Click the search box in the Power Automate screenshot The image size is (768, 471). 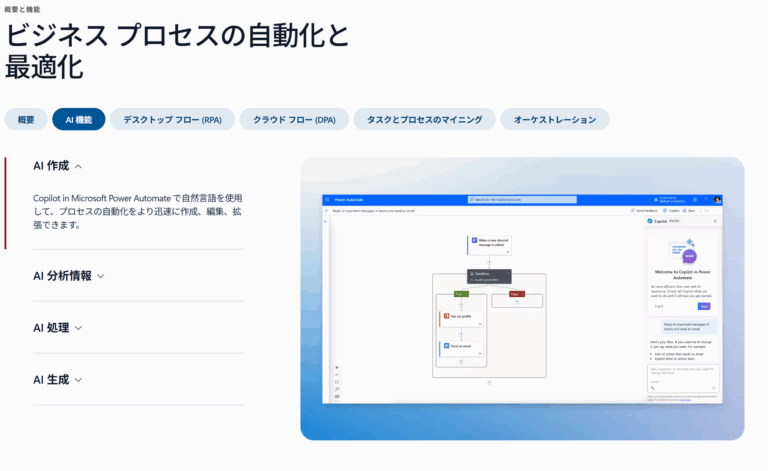click(x=522, y=200)
